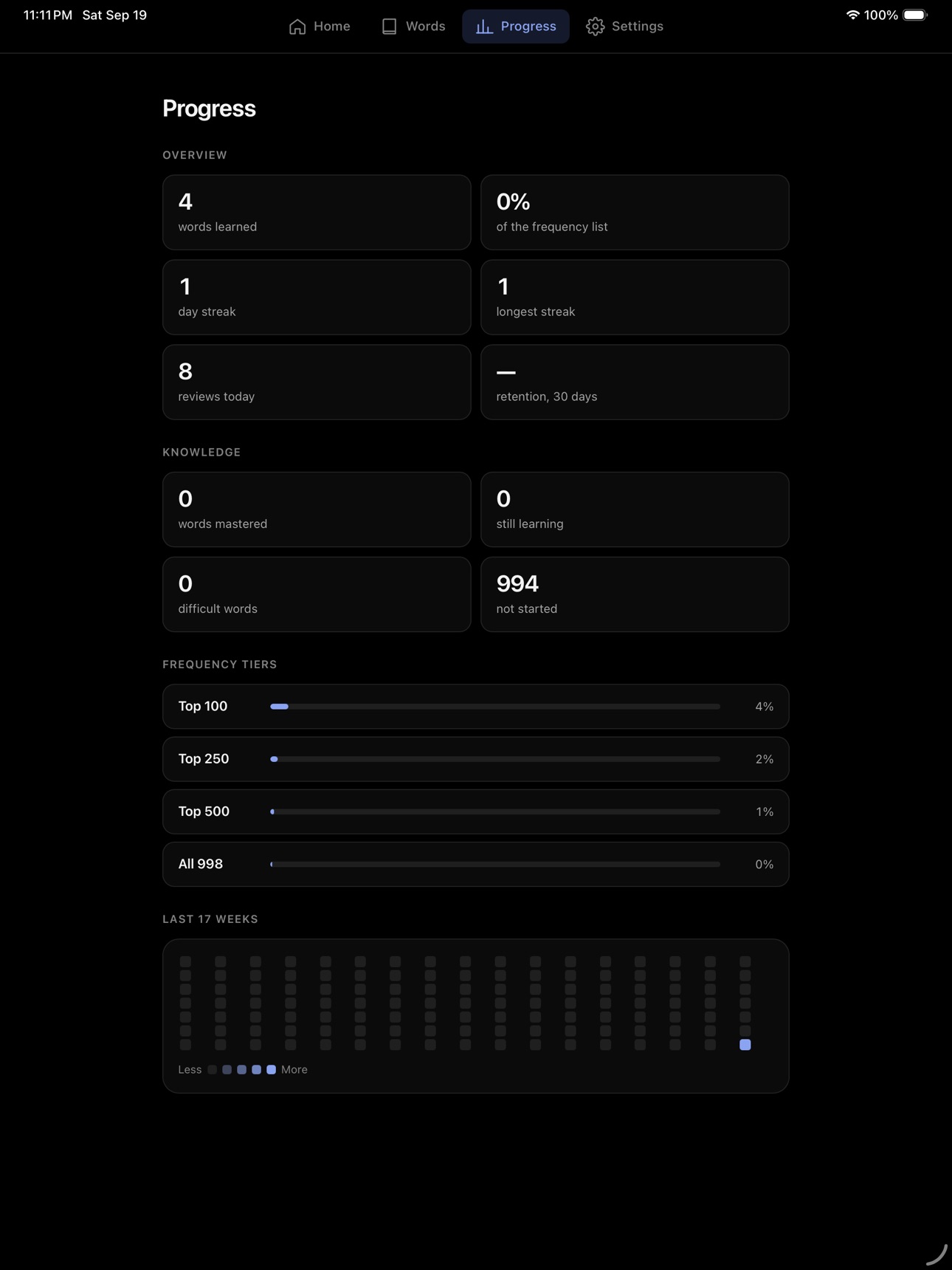Screen dimensions: 952x1270
Task: Tap the longest streak card
Action: tap(635, 298)
